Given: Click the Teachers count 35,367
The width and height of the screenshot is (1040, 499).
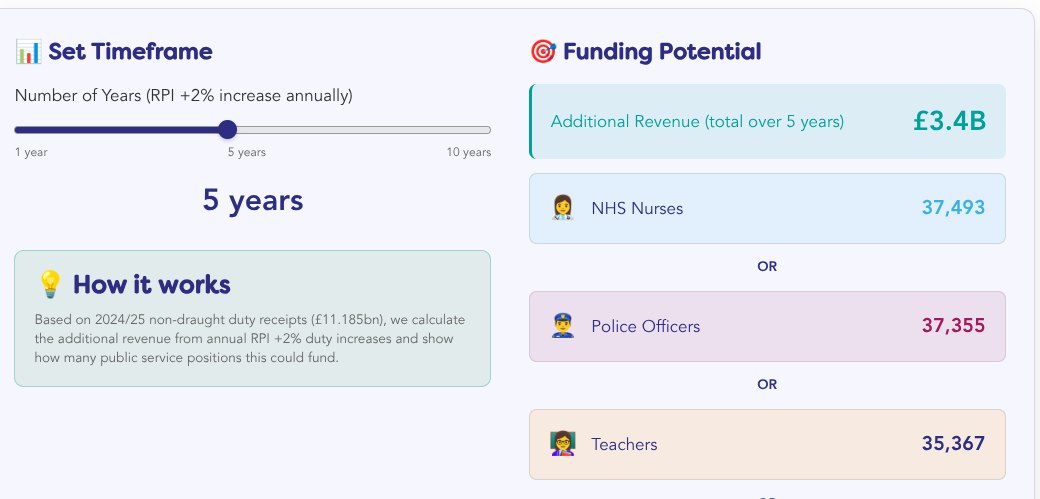Looking at the screenshot, I should (x=953, y=444).
